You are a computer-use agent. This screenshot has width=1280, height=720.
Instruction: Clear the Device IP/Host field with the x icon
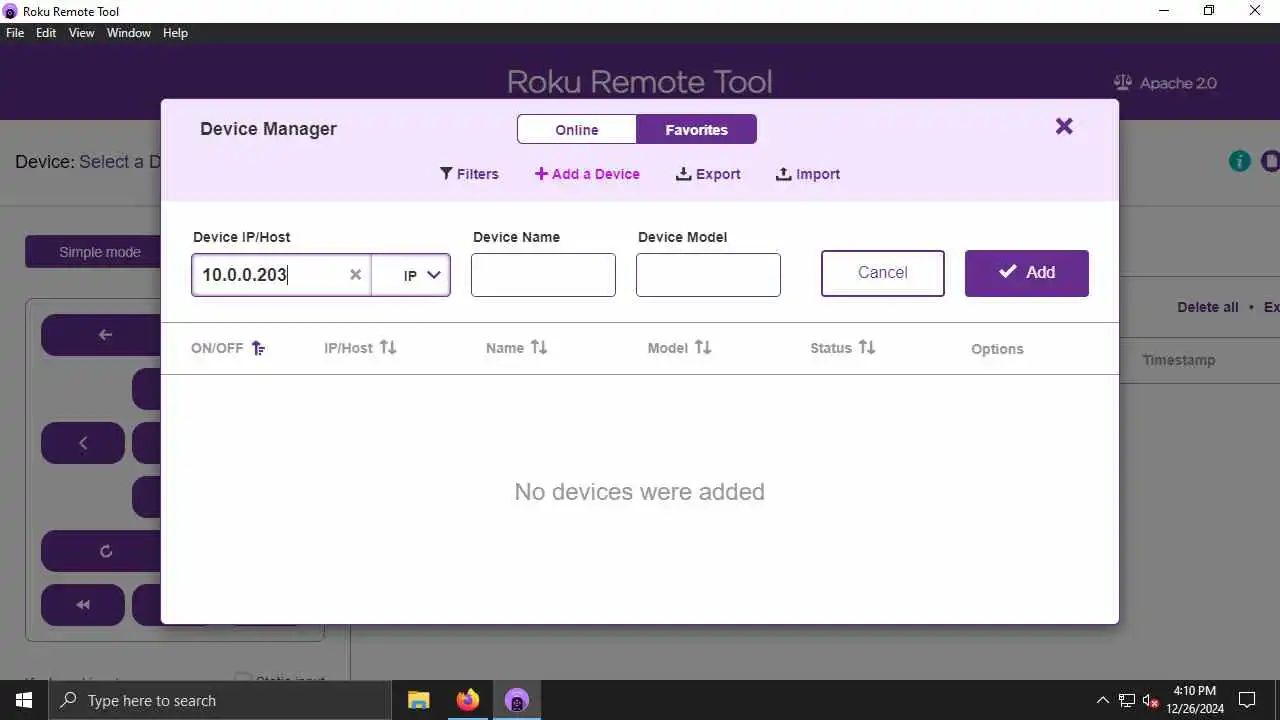pos(355,275)
